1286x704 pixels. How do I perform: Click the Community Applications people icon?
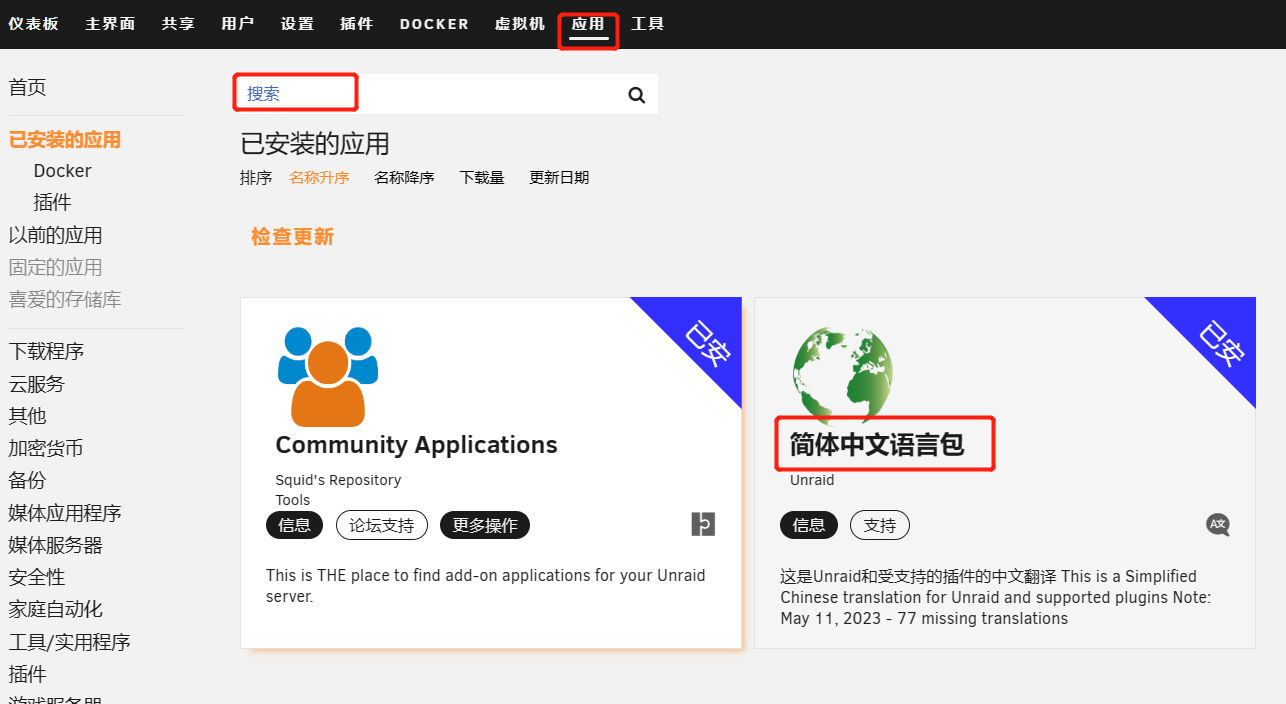coord(327,377)
